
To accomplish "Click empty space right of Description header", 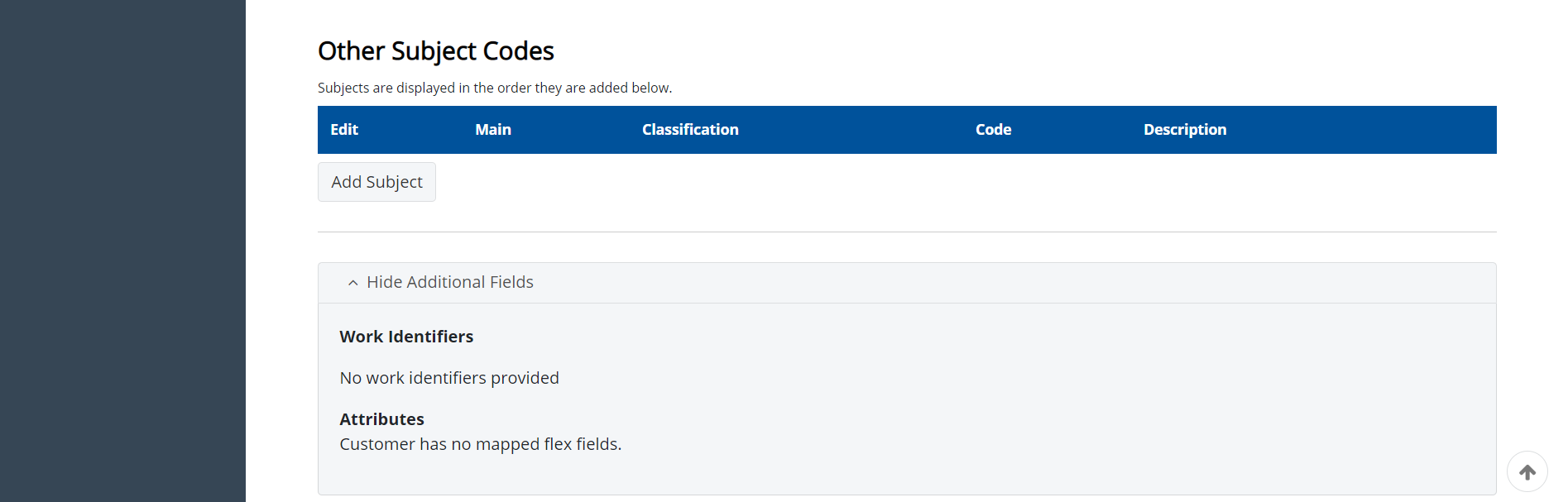I will point(1365,130).
